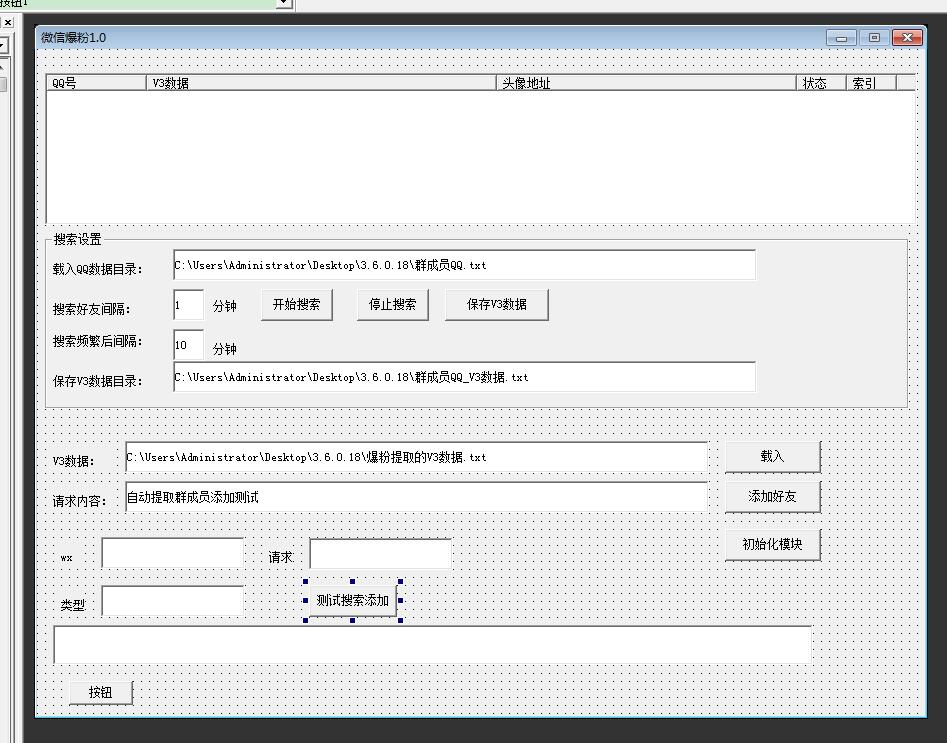Focus the wx input field

[x=173, y=553]
